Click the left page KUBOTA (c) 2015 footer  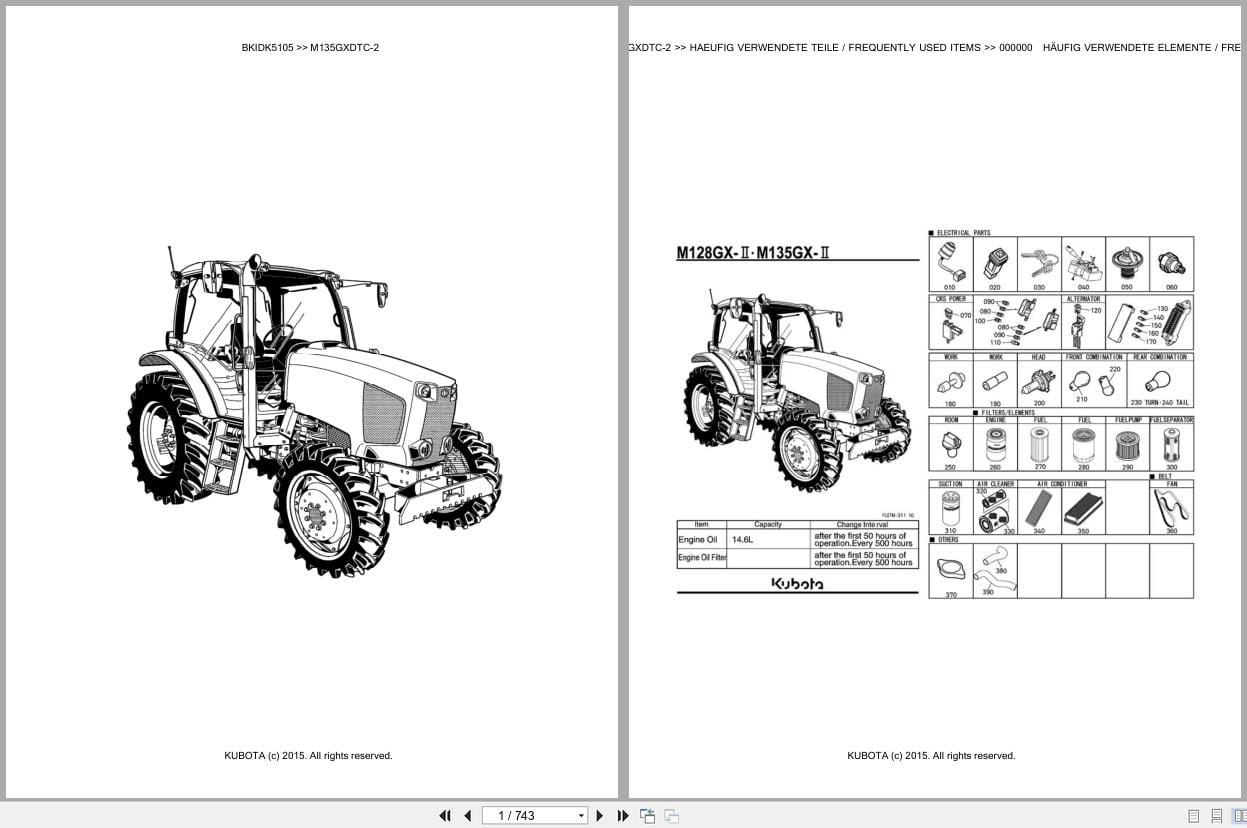(x=308, y=756)
